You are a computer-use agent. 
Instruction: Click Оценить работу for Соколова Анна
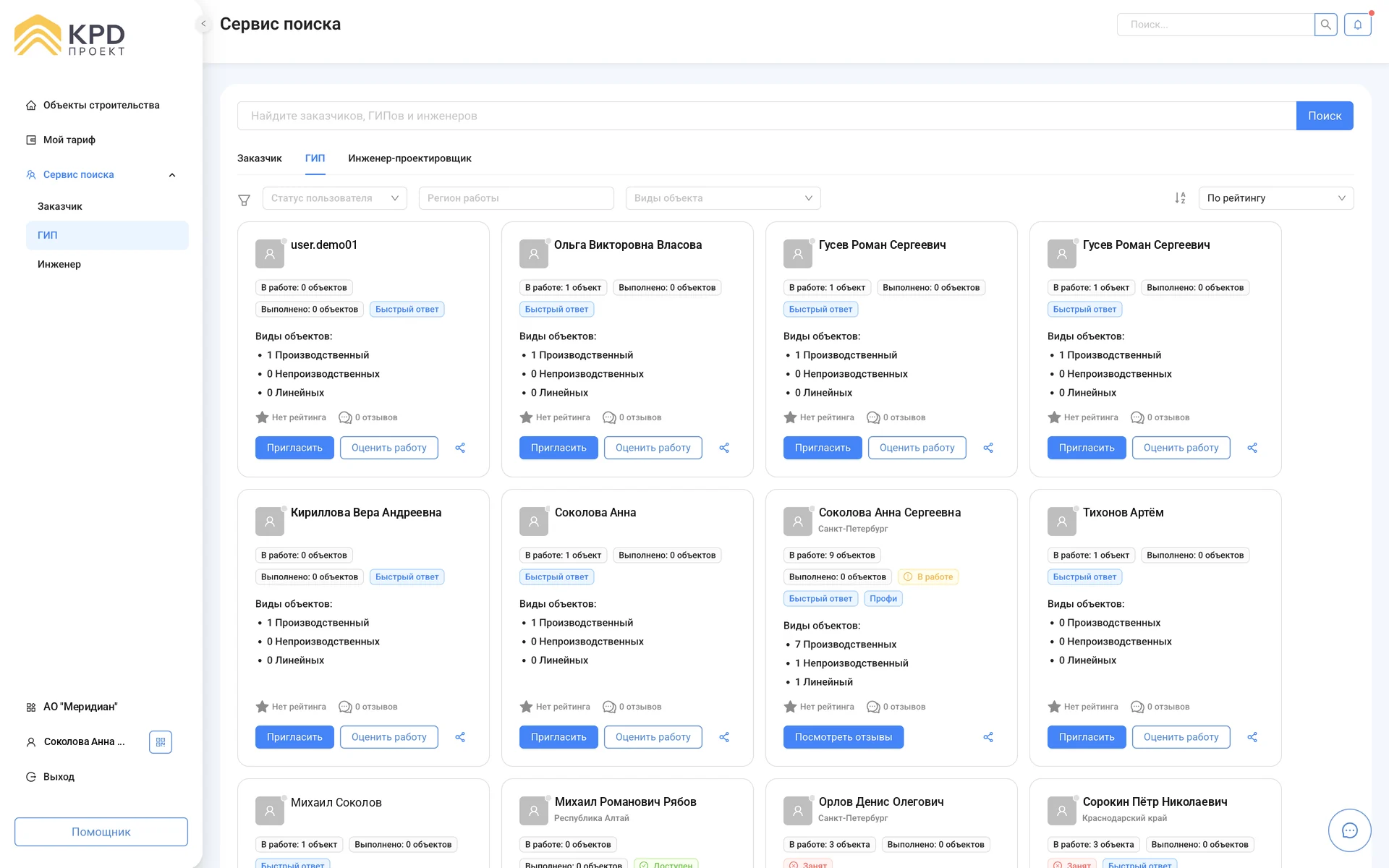pyautogui.click(x=653, y=737)
